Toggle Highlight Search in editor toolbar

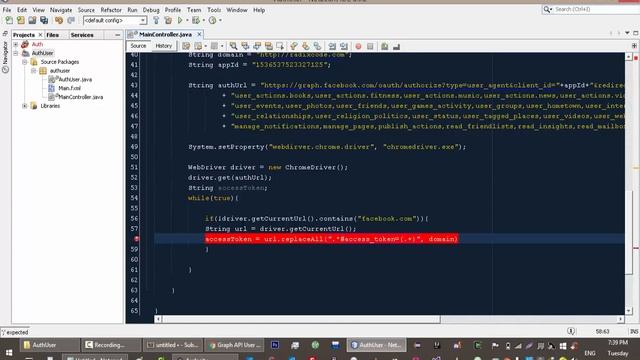(269, 46)
